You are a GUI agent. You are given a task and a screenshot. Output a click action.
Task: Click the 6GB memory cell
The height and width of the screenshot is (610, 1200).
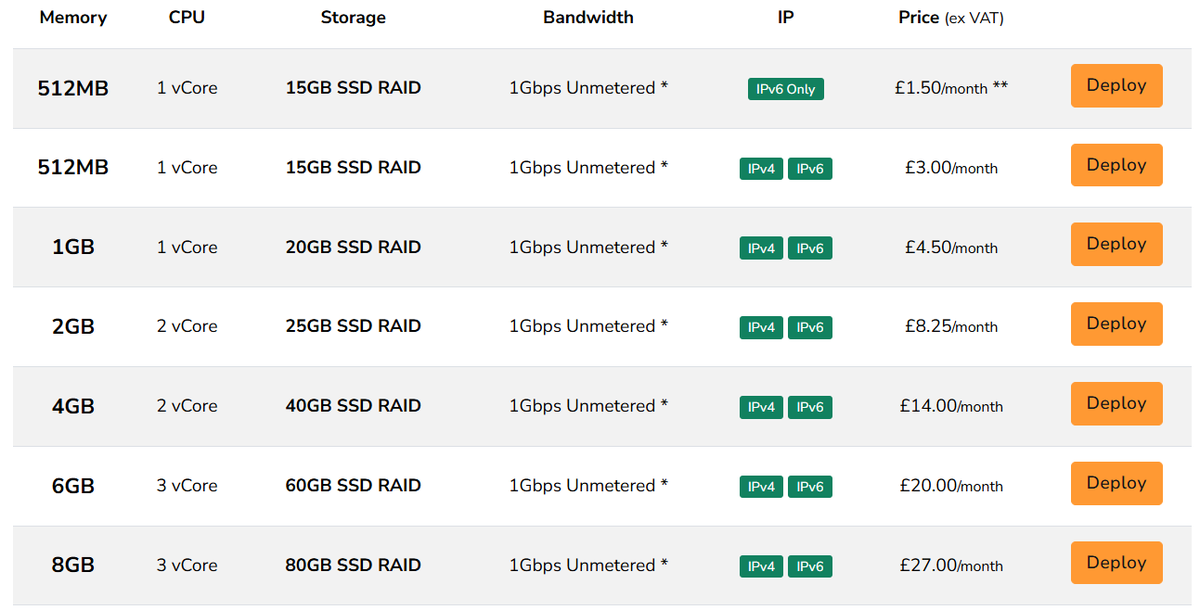(x=73, y=486)
